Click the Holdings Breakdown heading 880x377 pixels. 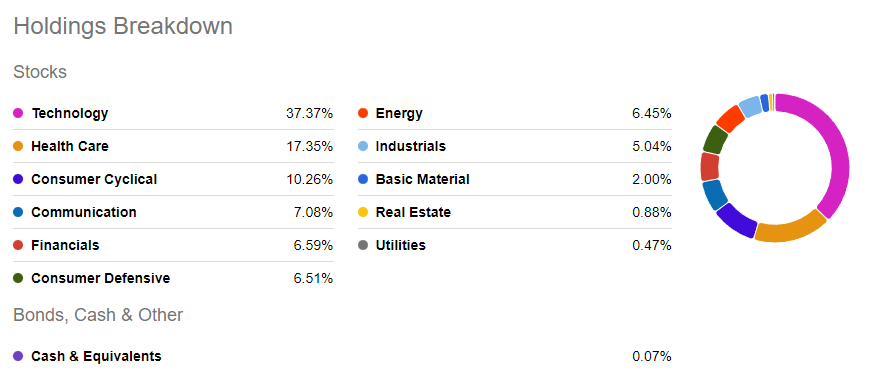pos(123,26)
